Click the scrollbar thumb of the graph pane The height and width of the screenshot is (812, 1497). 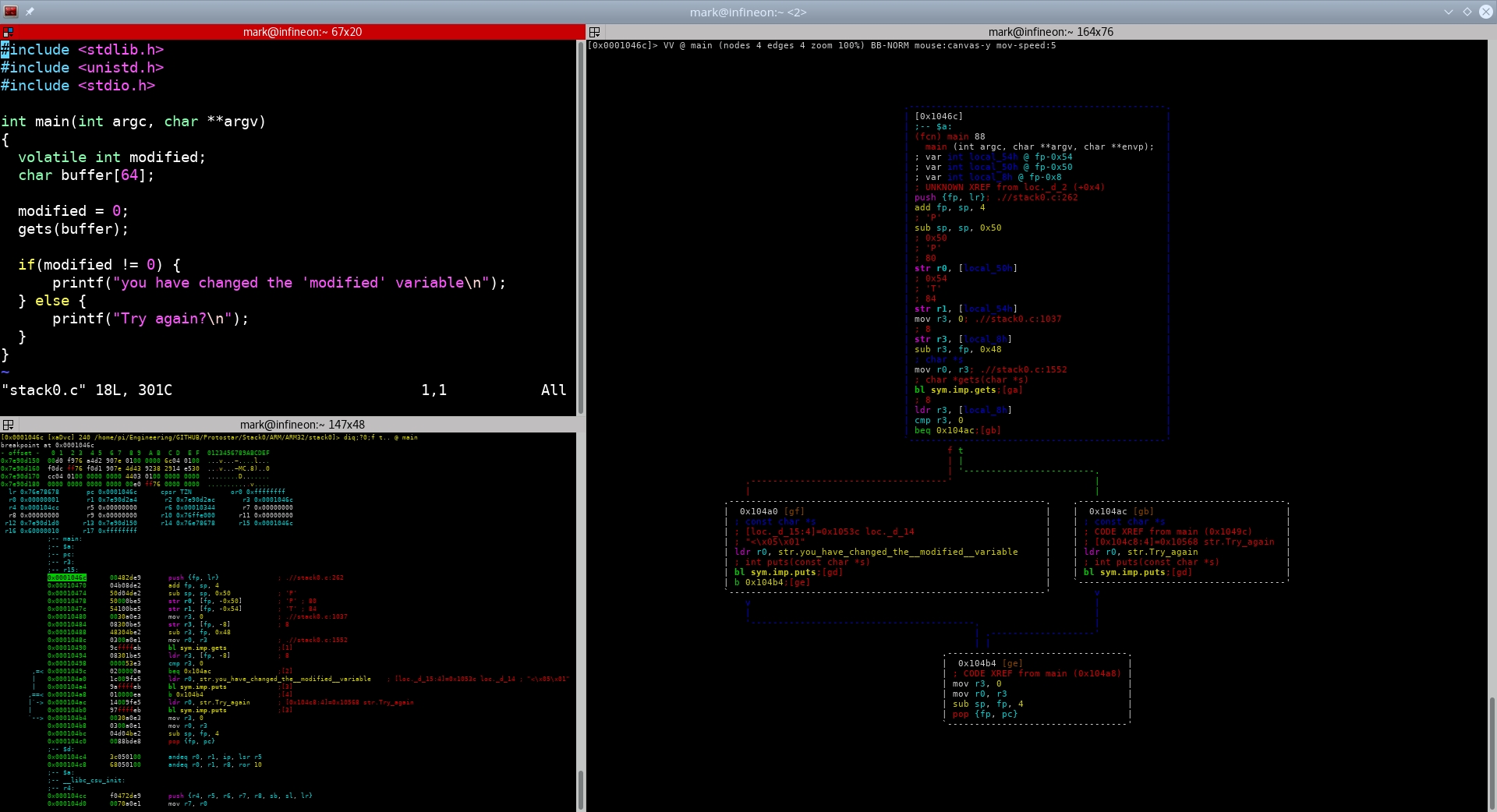1492,752
